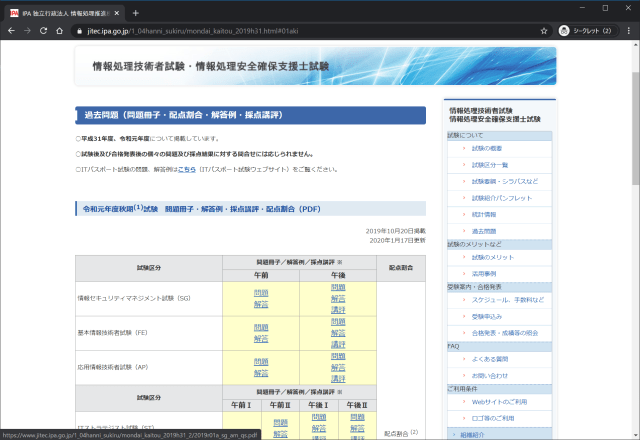
Task: Open ST 午後Ⅰ 問題 link
Action: click(319, 417)
